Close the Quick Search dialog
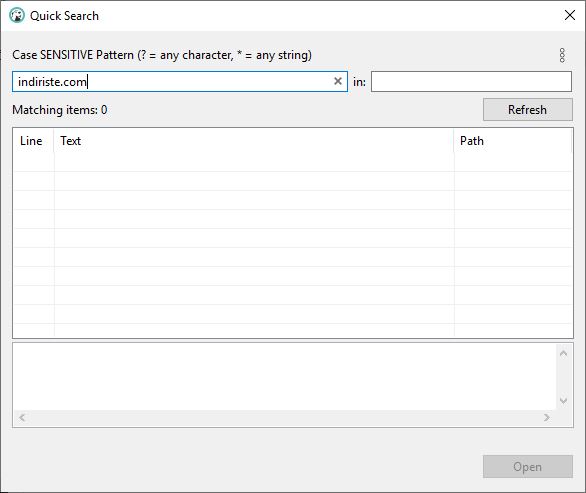The image size is (586, 493). point(570,15)
